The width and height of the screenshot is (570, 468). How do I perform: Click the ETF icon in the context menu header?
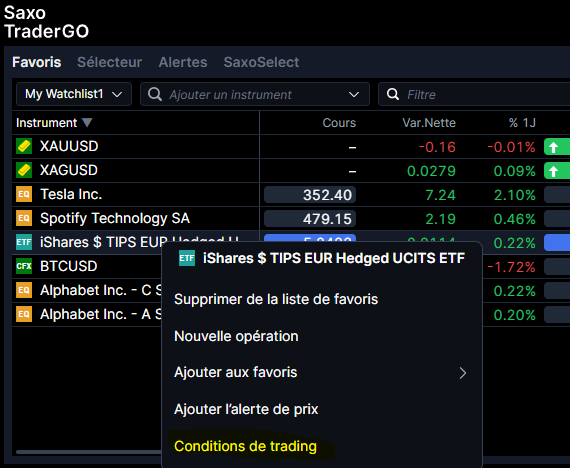187,258
